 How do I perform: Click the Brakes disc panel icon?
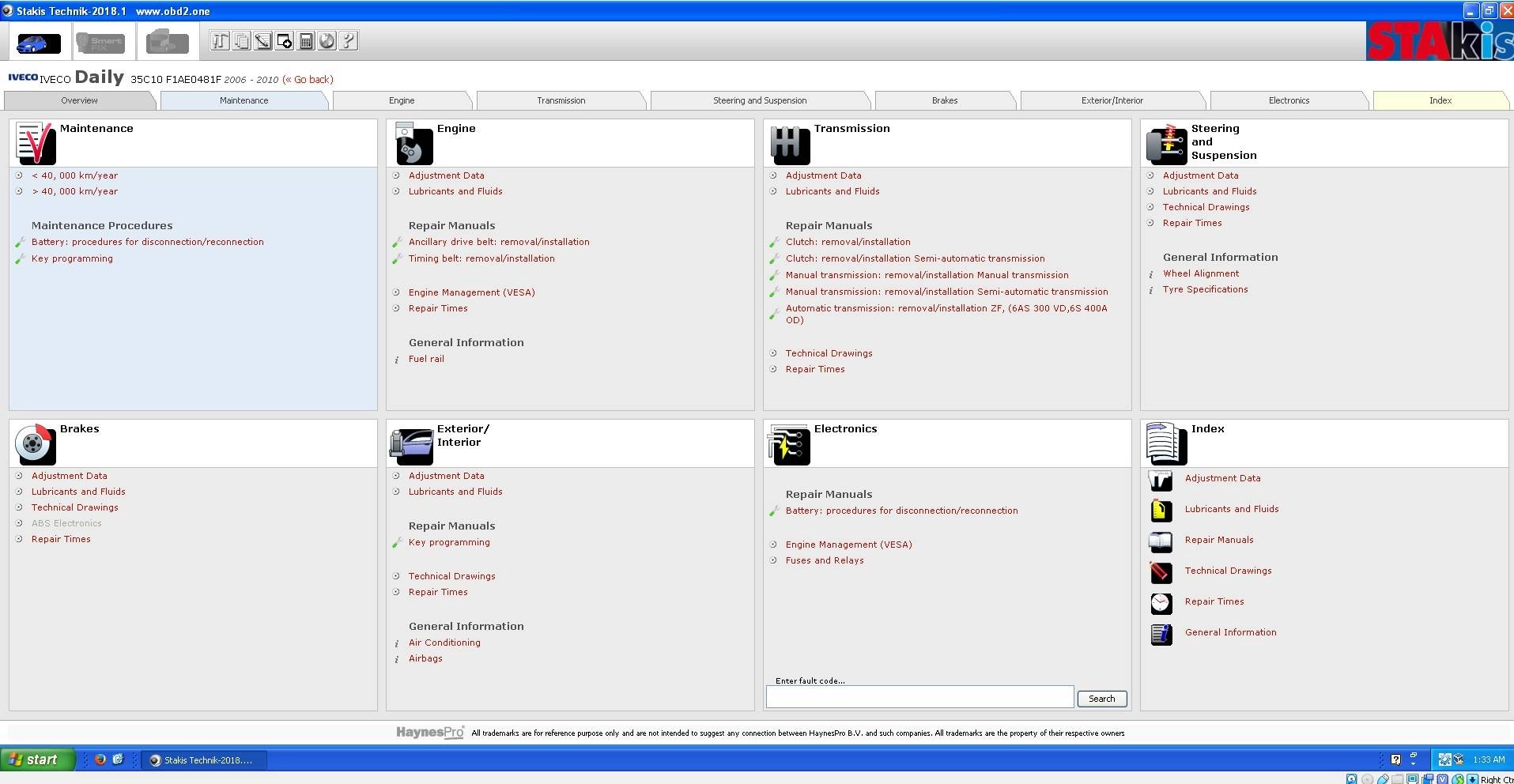point(36,444)
